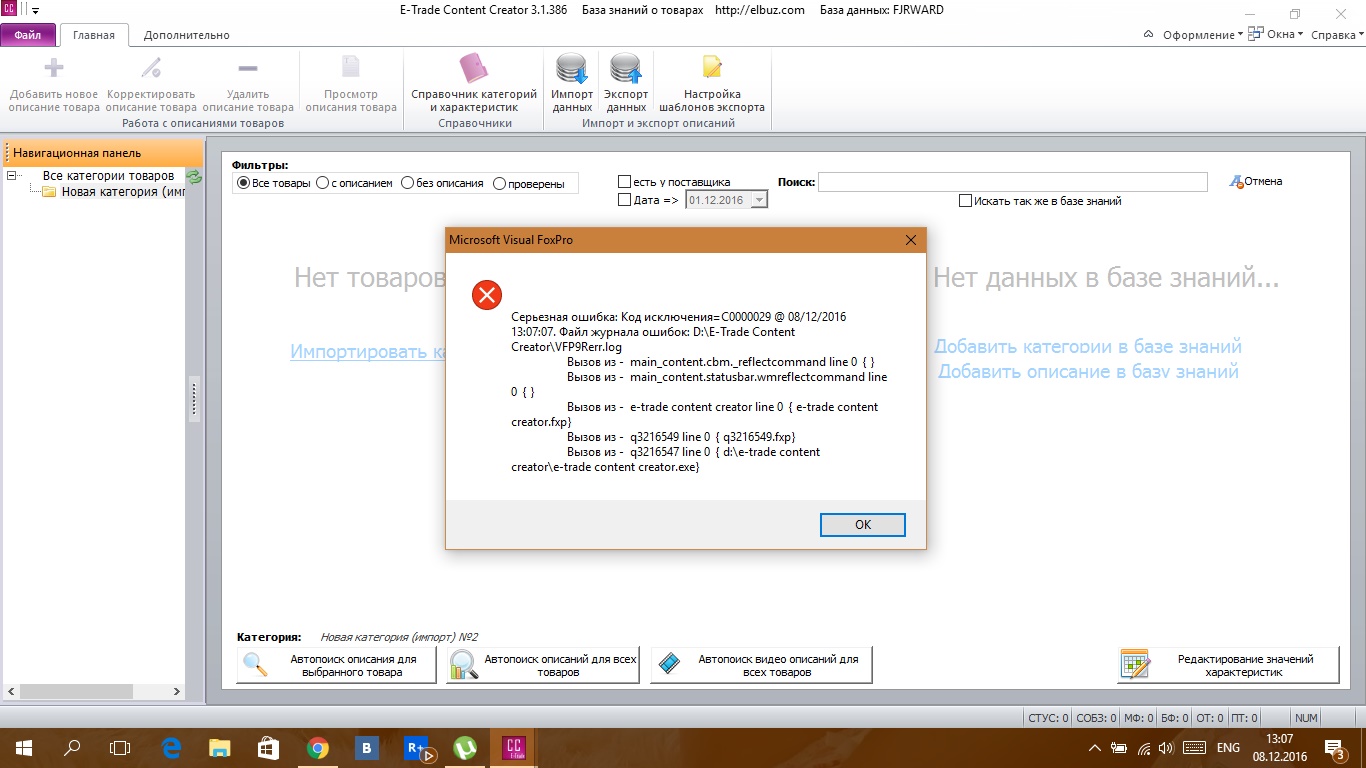Image resolution: width=1366 pixels, height=768 pixels.
Task: Open Google Chrome from the taskbar
Action: tap(318, 747)
